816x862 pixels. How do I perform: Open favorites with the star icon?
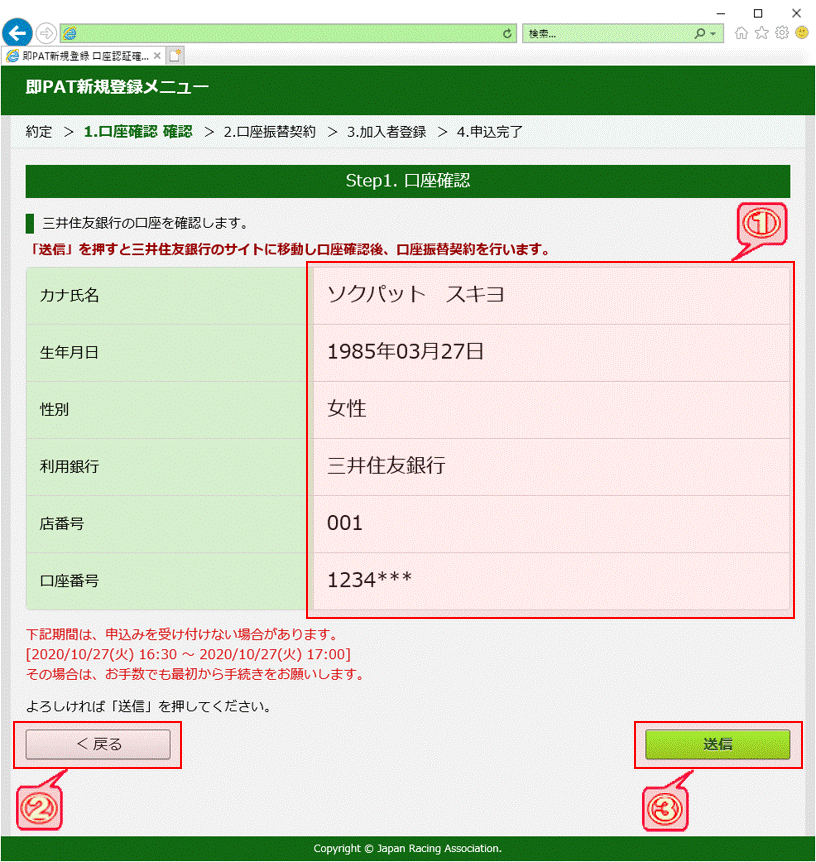[761, 33]
